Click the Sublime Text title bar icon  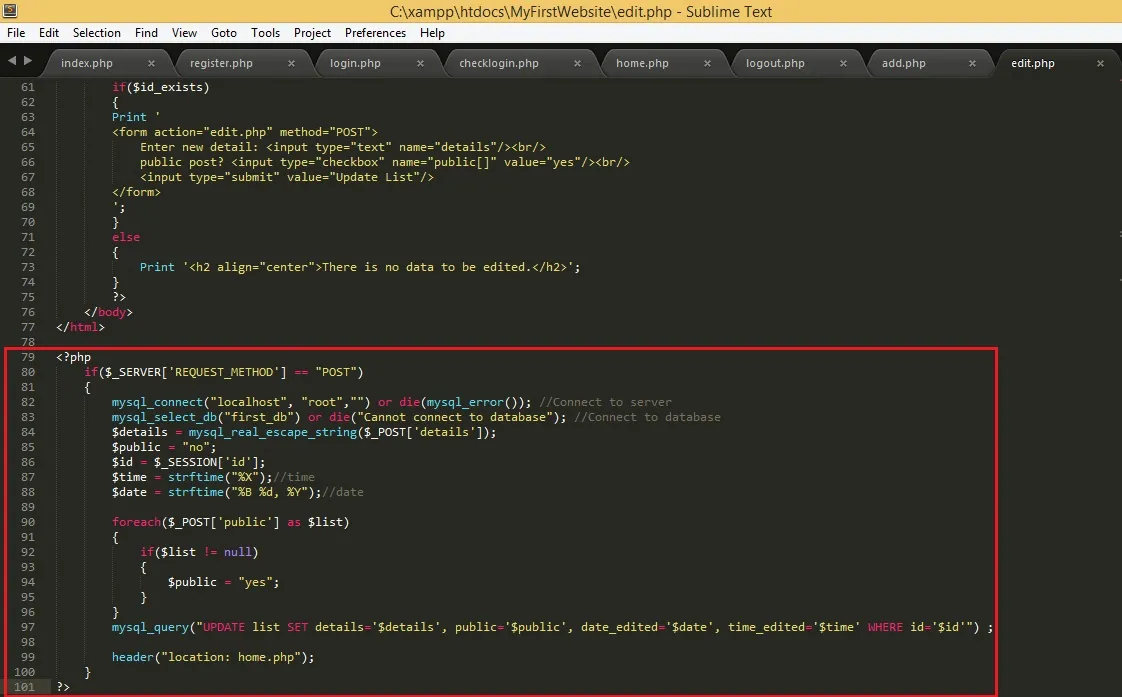coord(10,11)
